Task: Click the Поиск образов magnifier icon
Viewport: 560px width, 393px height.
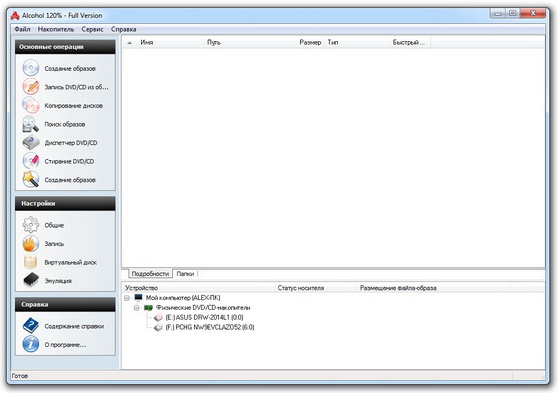Action: click(31, 124)
